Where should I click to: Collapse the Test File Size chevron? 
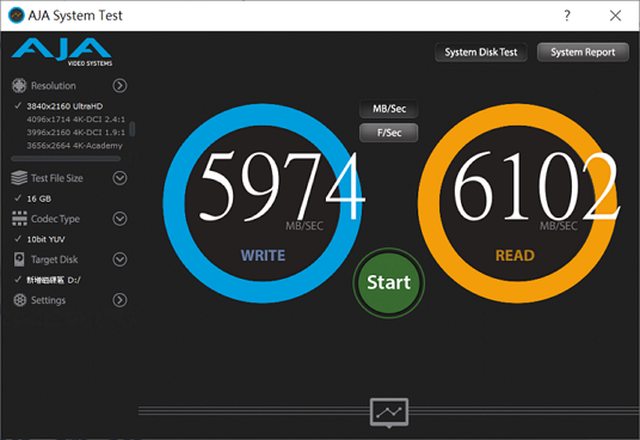(120, 178)
